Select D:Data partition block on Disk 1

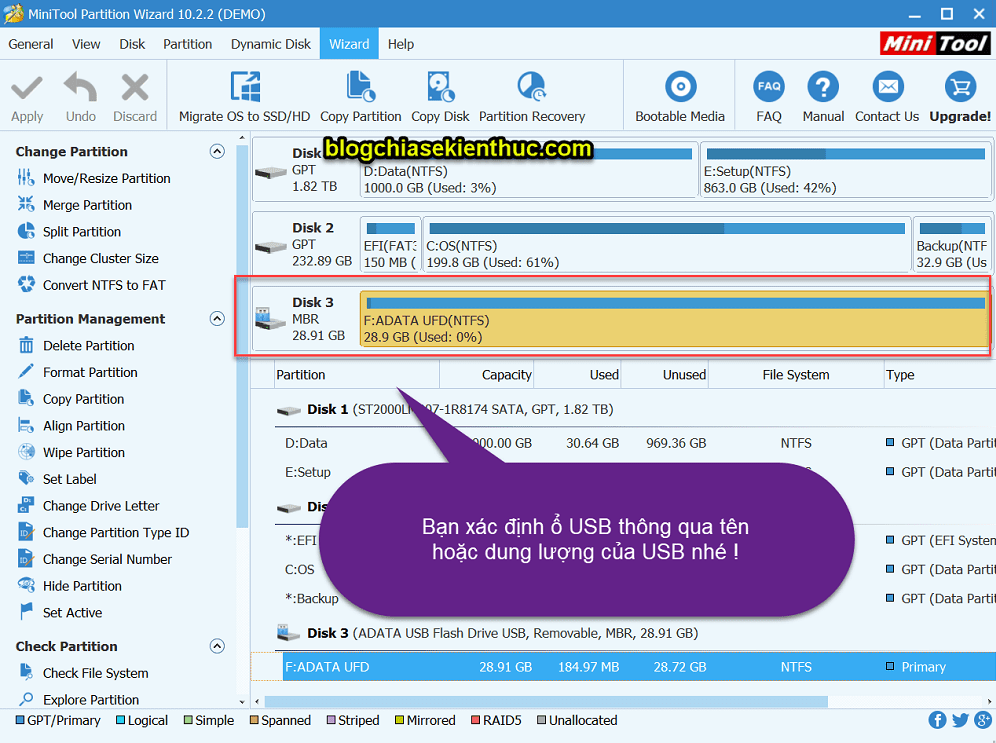pyautogui.click(x=528, y=170)
